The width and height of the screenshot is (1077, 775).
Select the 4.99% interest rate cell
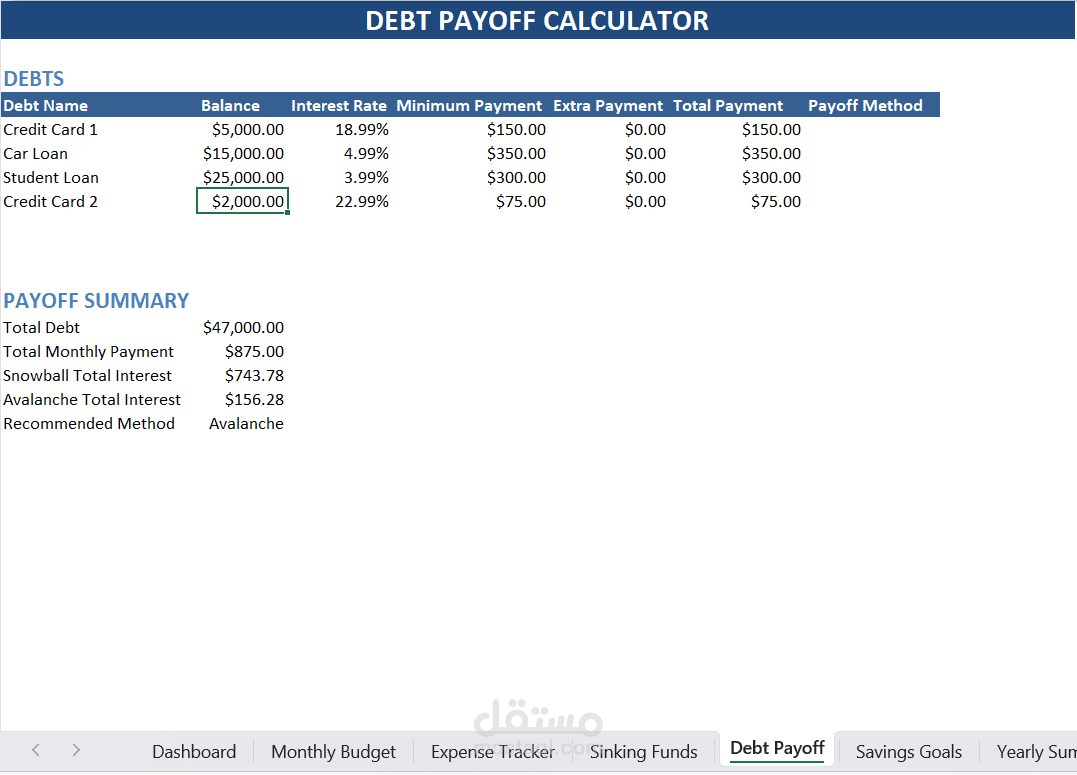point(366,154)
